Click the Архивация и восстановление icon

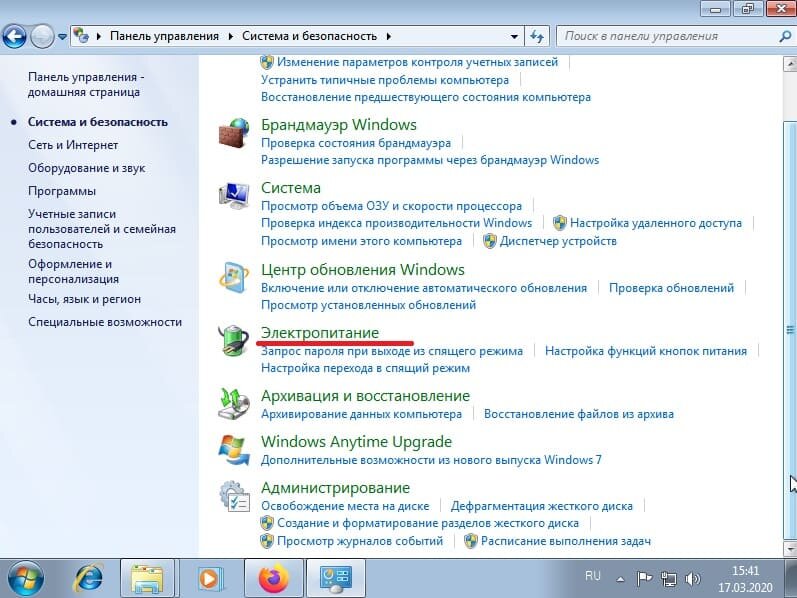(234, 404)
